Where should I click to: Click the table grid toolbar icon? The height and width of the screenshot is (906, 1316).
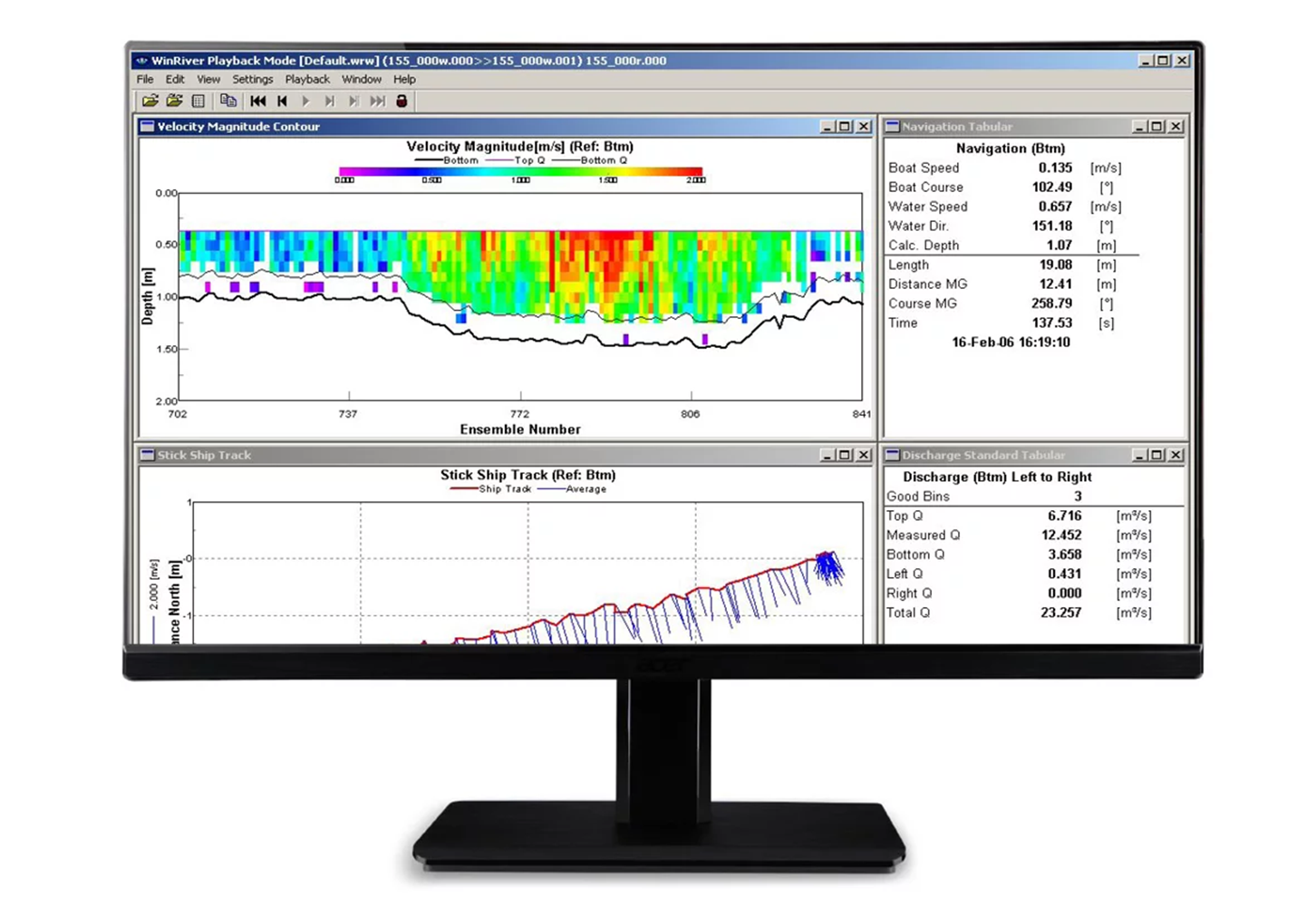pyautogui.click(x=198, y=101)
